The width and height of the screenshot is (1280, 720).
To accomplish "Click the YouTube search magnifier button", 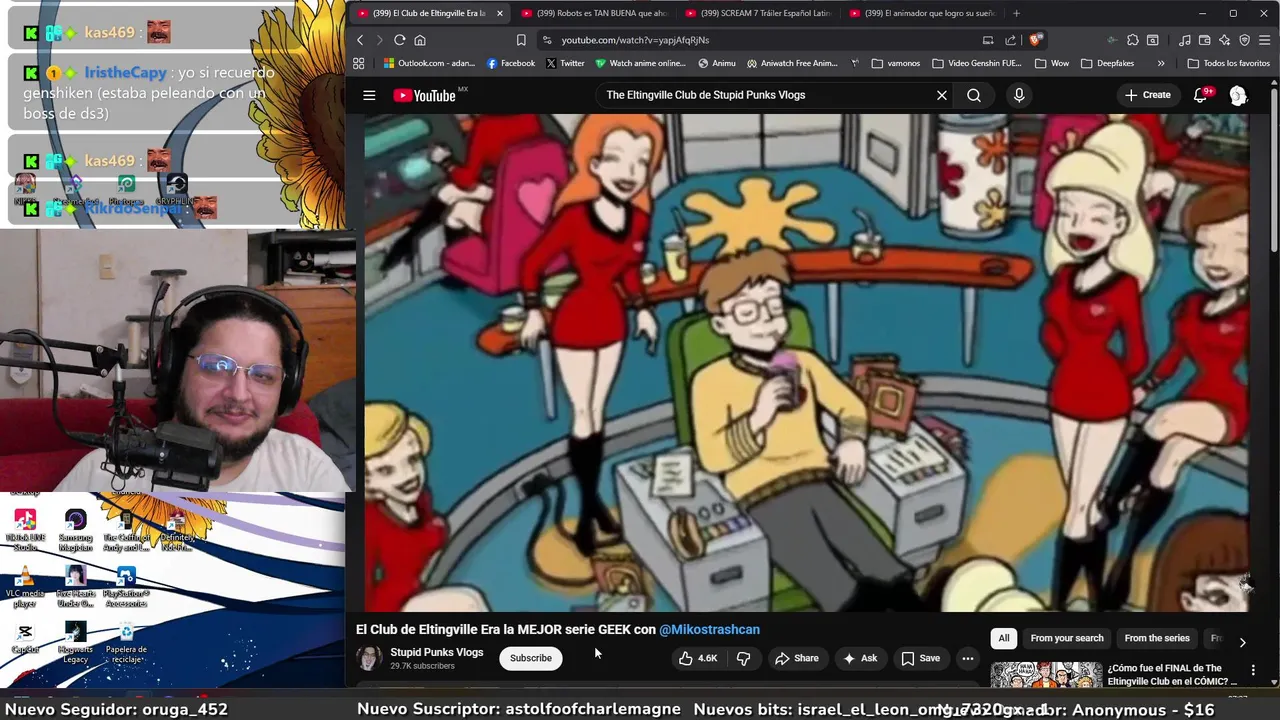I will pyautogui.click(x=974, y=95).
